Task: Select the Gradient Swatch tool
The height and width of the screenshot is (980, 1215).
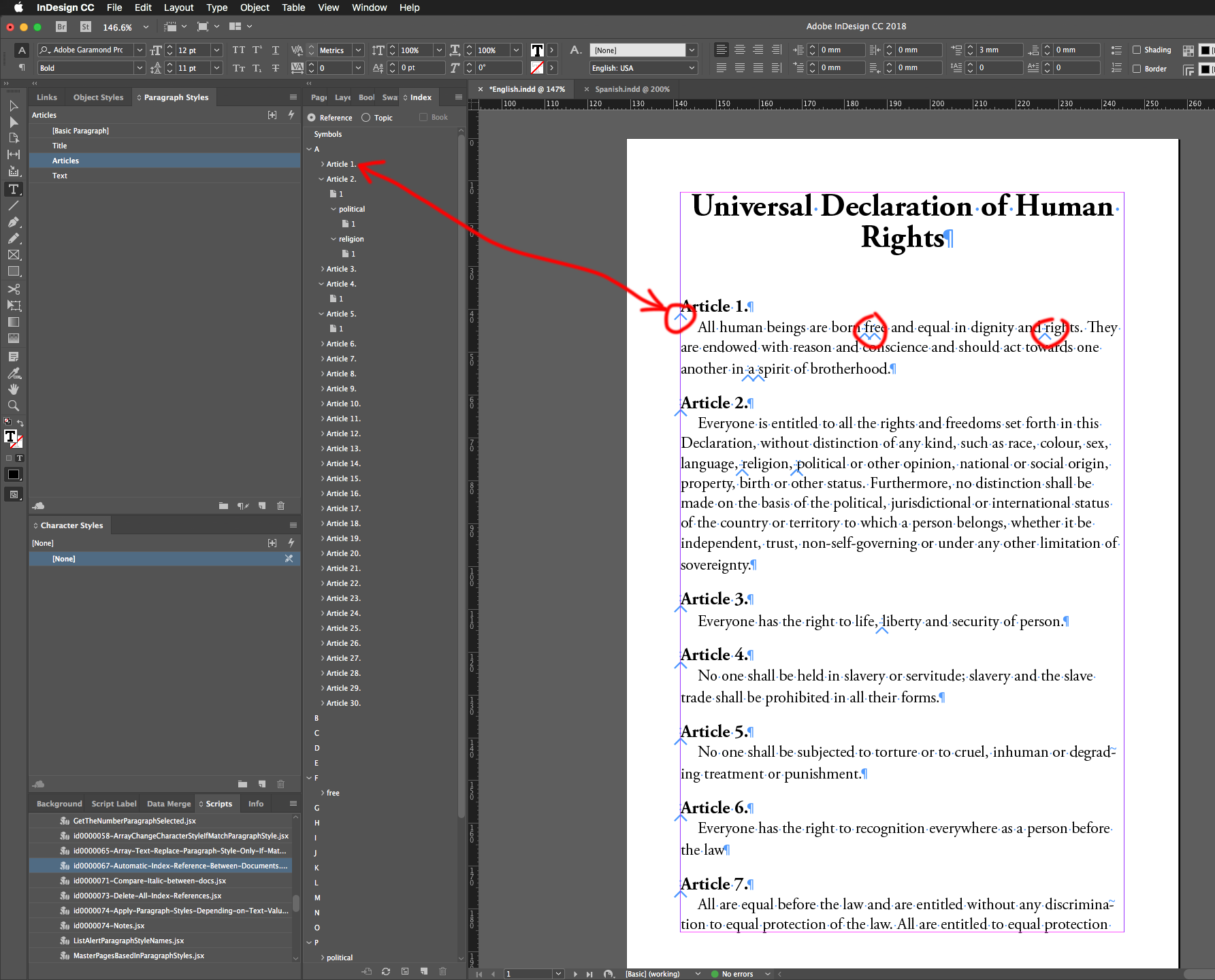Action: click(x=14, y=322)
